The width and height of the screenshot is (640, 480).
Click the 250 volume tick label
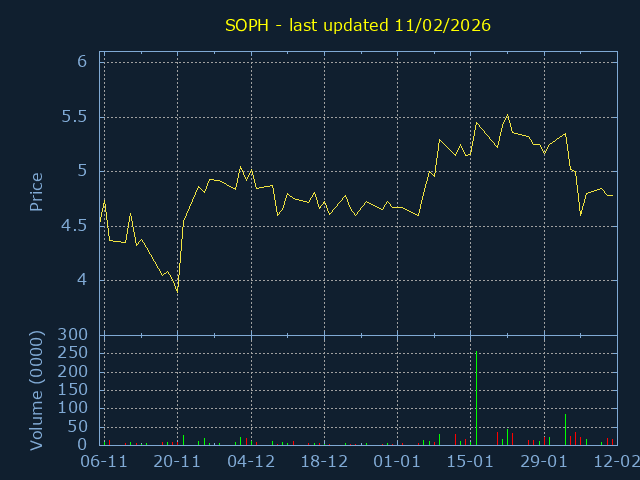tap(73, 353)
